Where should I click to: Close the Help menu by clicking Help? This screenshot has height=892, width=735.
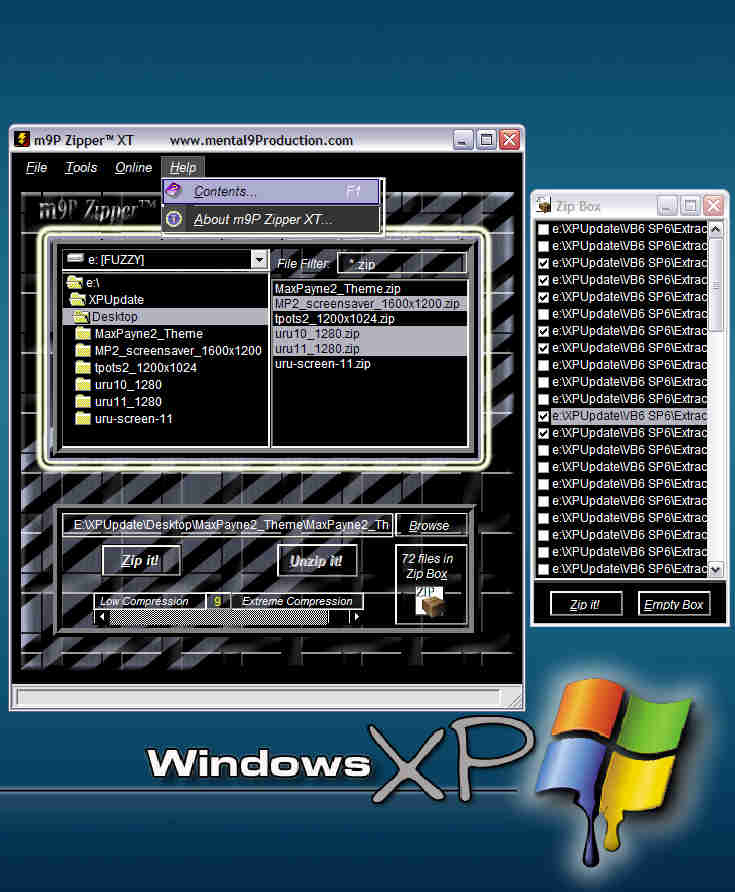183,167
